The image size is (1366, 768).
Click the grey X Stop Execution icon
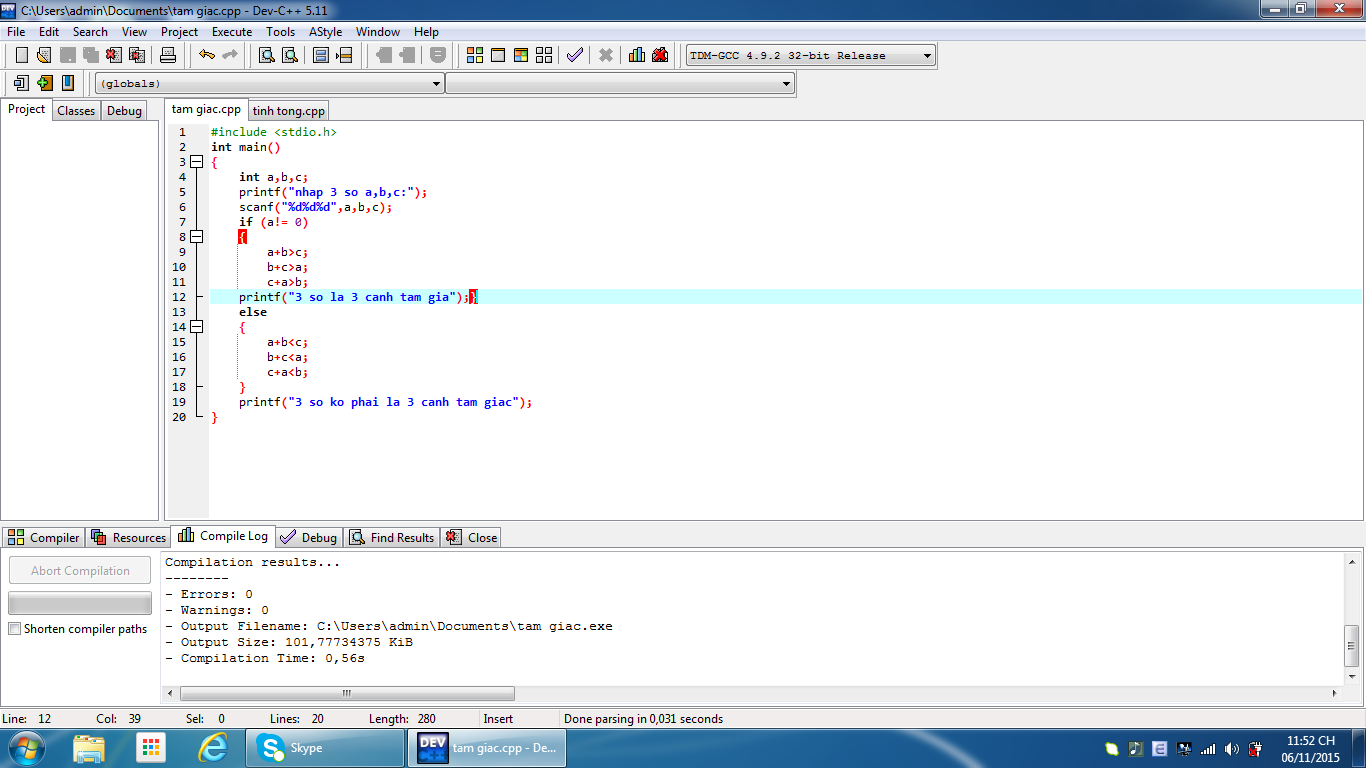pos(606,55)
